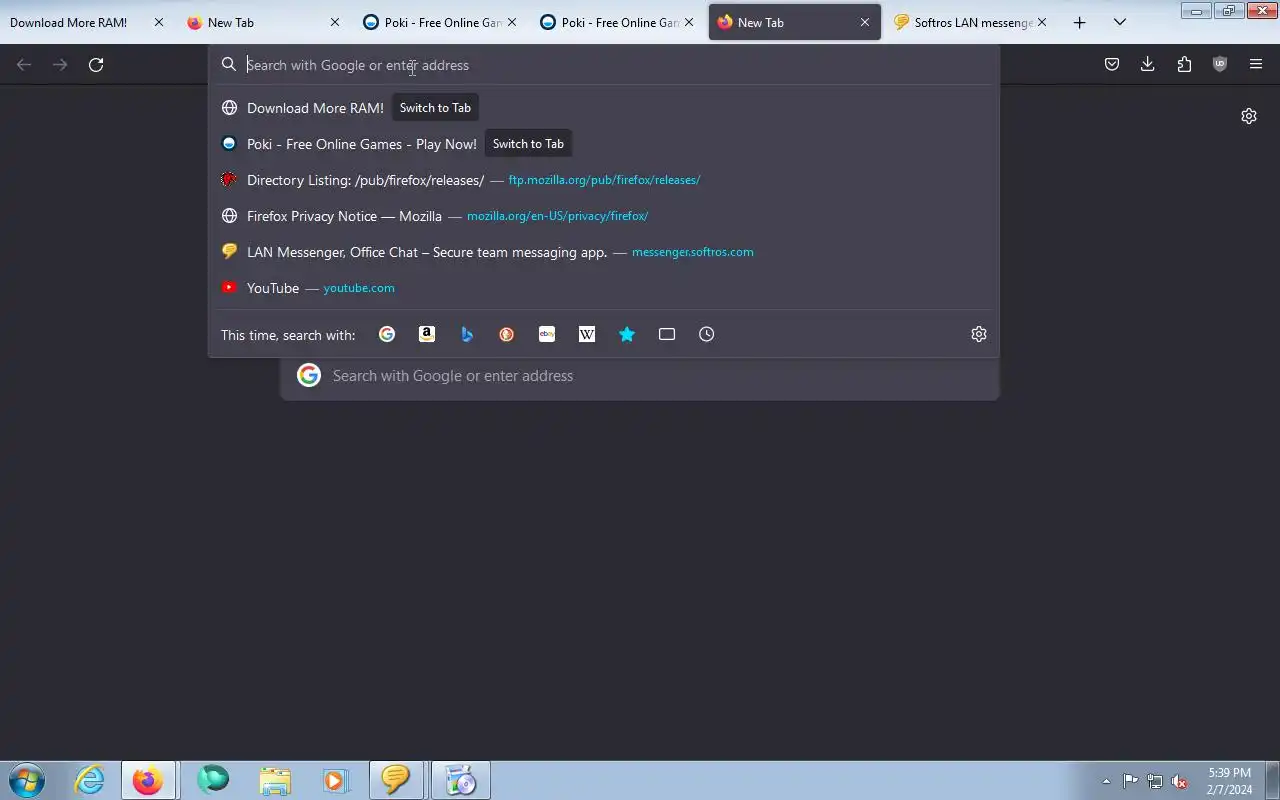This screenshot has height=800, width=1280.
Task: Open Internet Explorer from the taskbar
Action: tap(90, 780)
